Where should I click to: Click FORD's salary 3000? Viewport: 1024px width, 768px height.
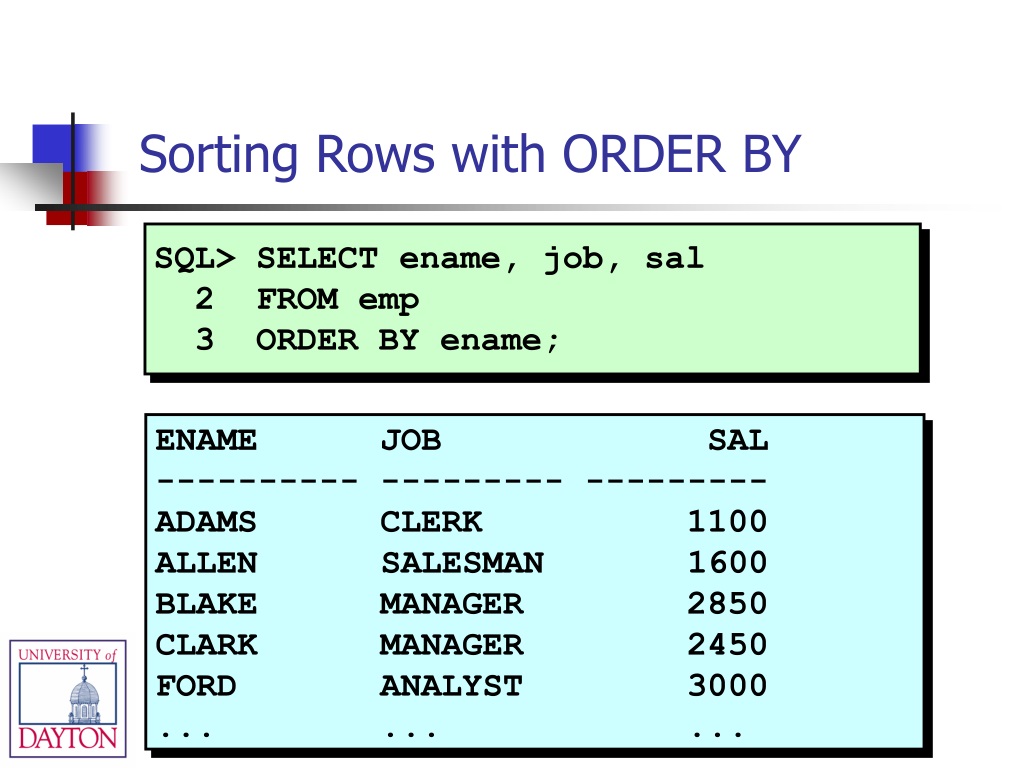[x=728, y=686]
